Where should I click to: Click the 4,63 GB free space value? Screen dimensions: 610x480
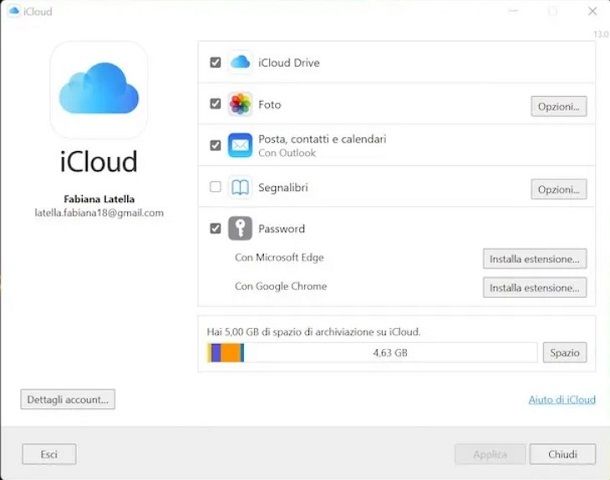(390, 353)
